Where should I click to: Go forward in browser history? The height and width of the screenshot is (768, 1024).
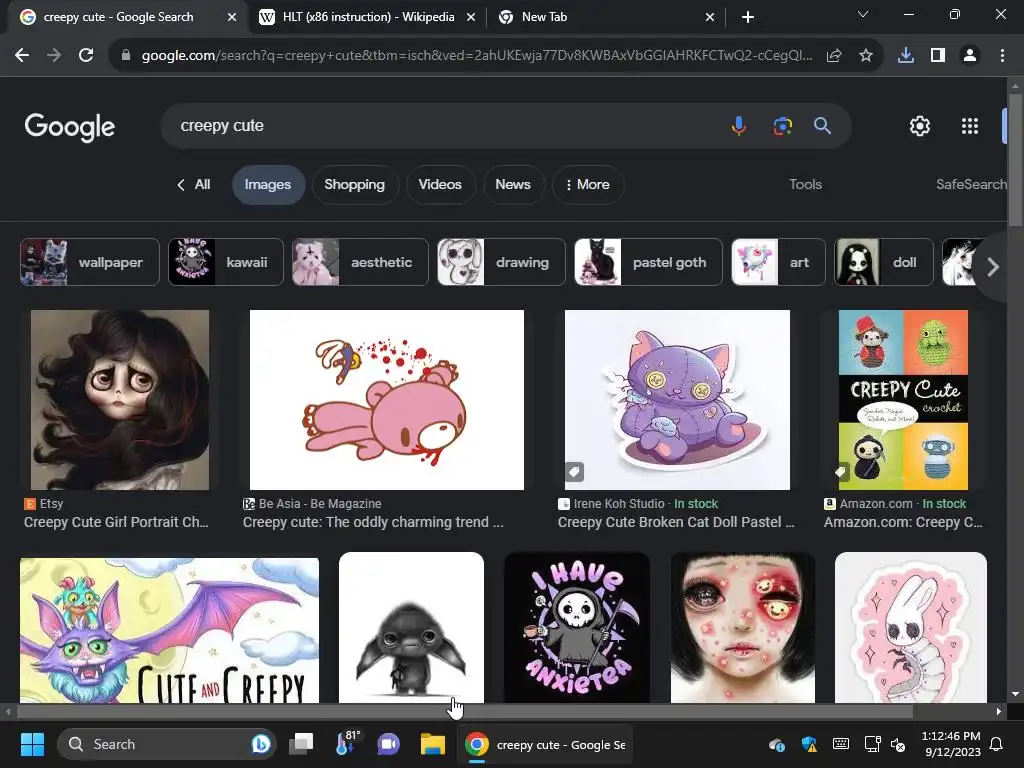coord(54,56)
